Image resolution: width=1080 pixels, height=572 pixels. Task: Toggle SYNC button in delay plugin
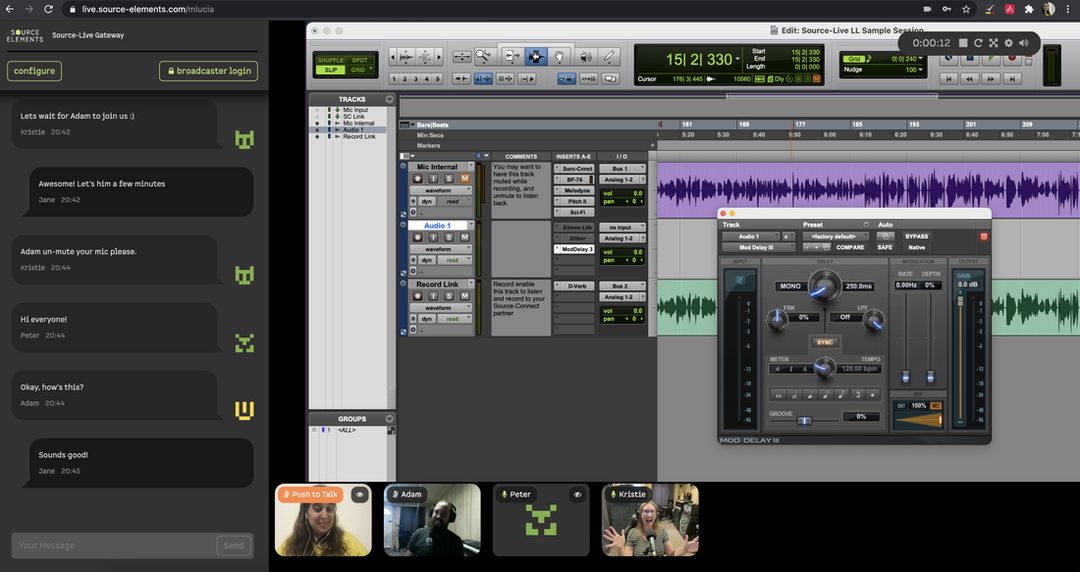(x=825, y=342)
